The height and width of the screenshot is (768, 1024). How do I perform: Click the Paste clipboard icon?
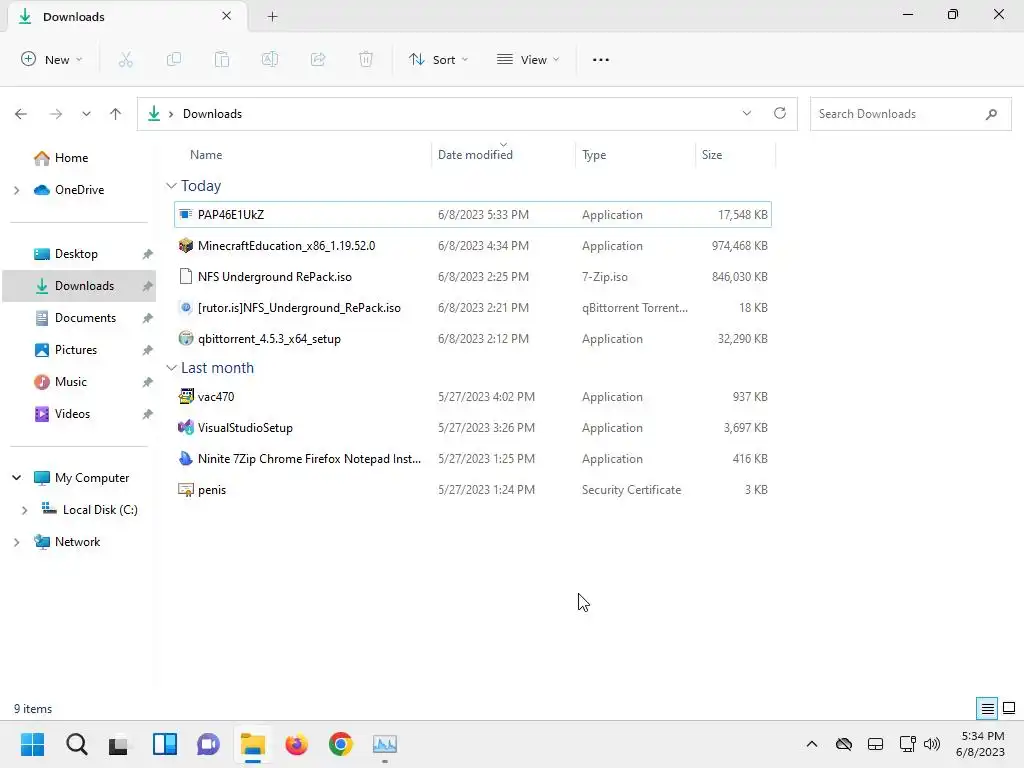(222, 59)
